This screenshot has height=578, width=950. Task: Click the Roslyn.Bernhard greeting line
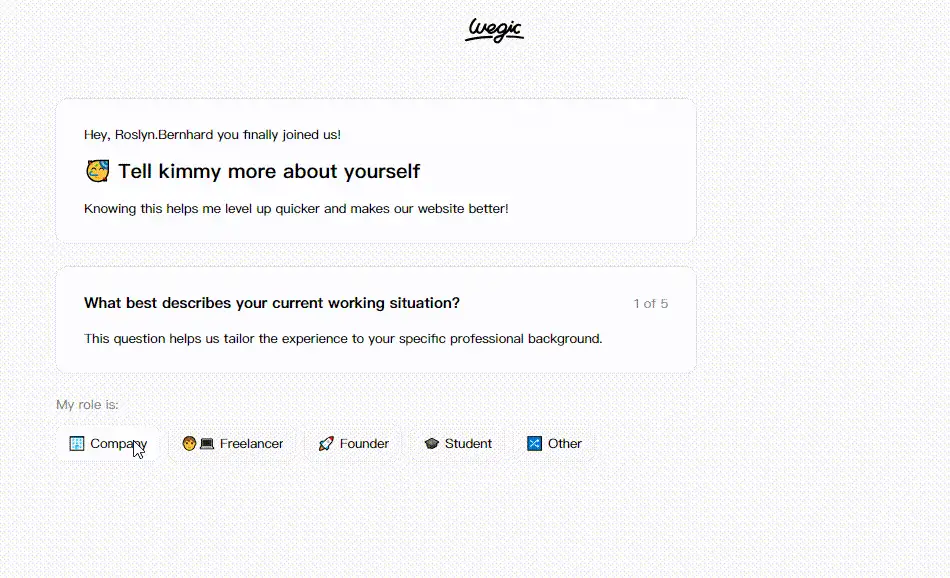[213, 135]
